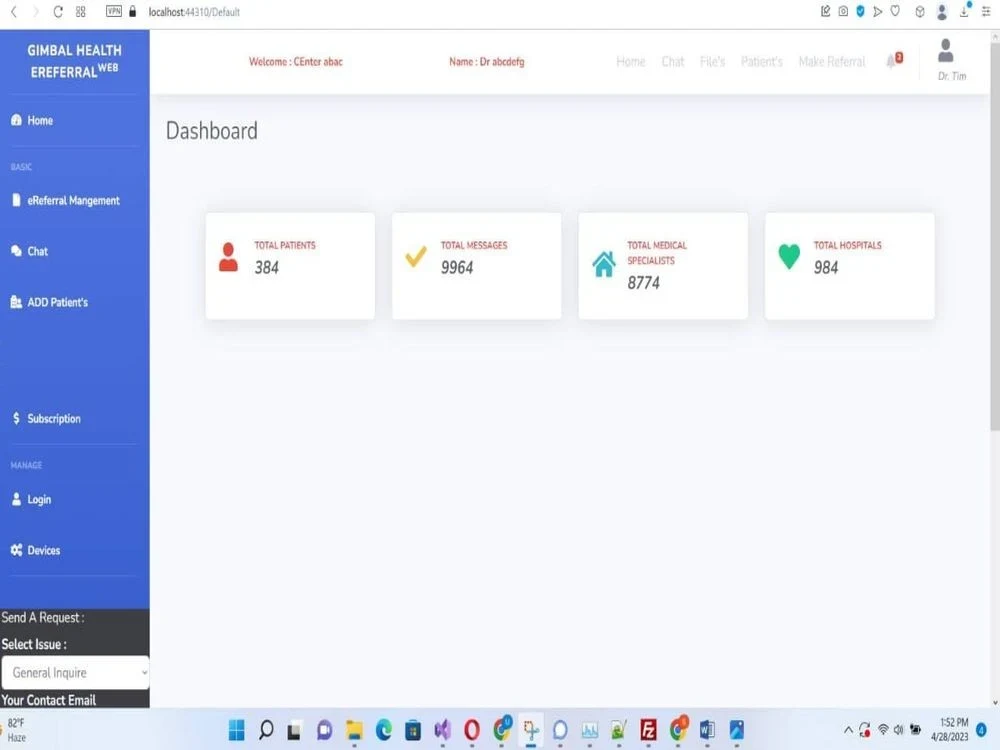Open Devices via the gear icon
This screenshot has height=750, width=1000.
click(x=15, y=549)
